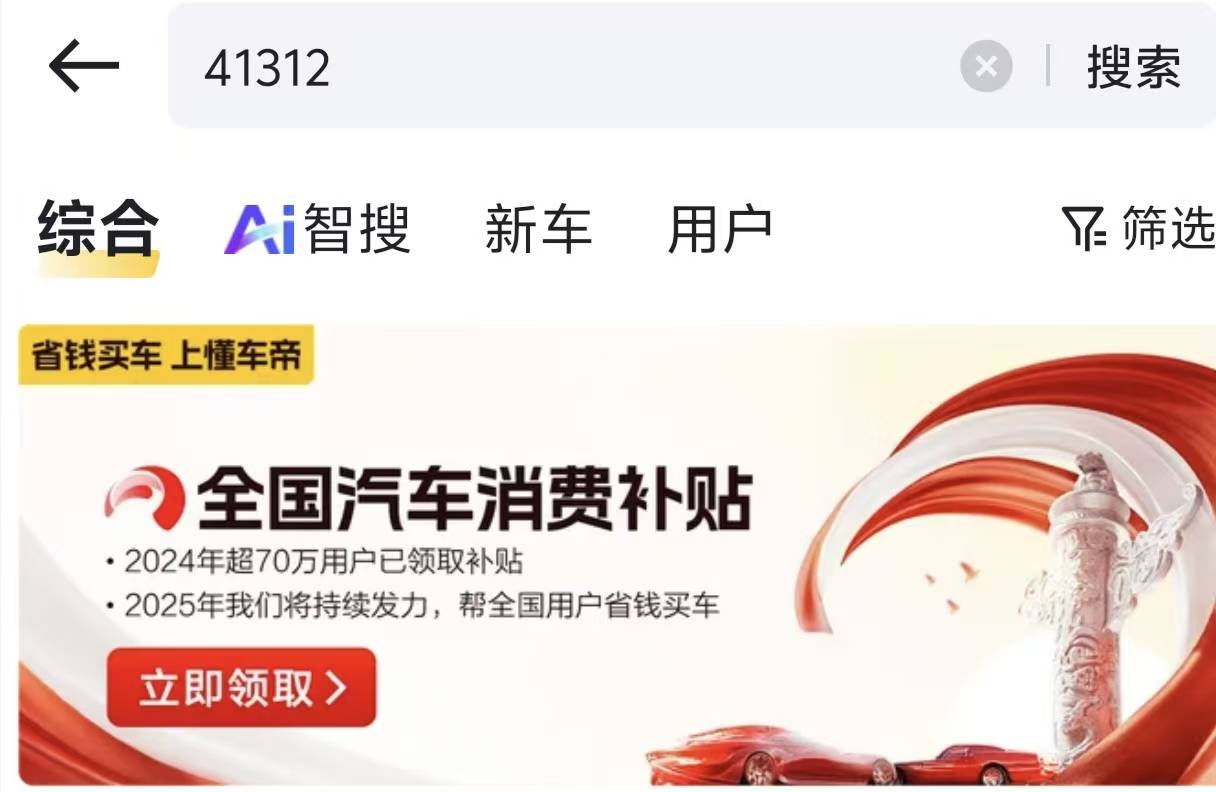Switch to the 用户 tab
Screen dimensions: 1216x792
point(720,229)
